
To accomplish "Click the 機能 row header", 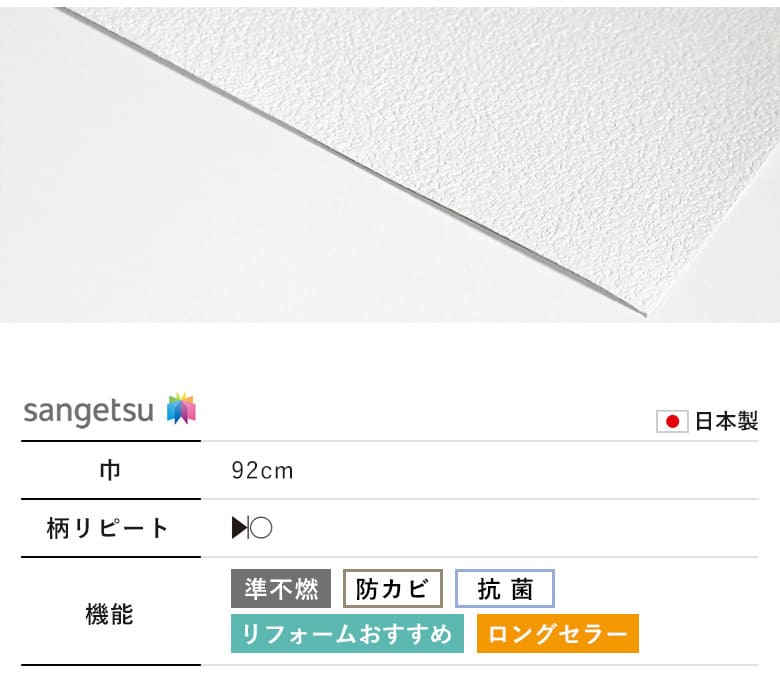I will coord(109,614).
